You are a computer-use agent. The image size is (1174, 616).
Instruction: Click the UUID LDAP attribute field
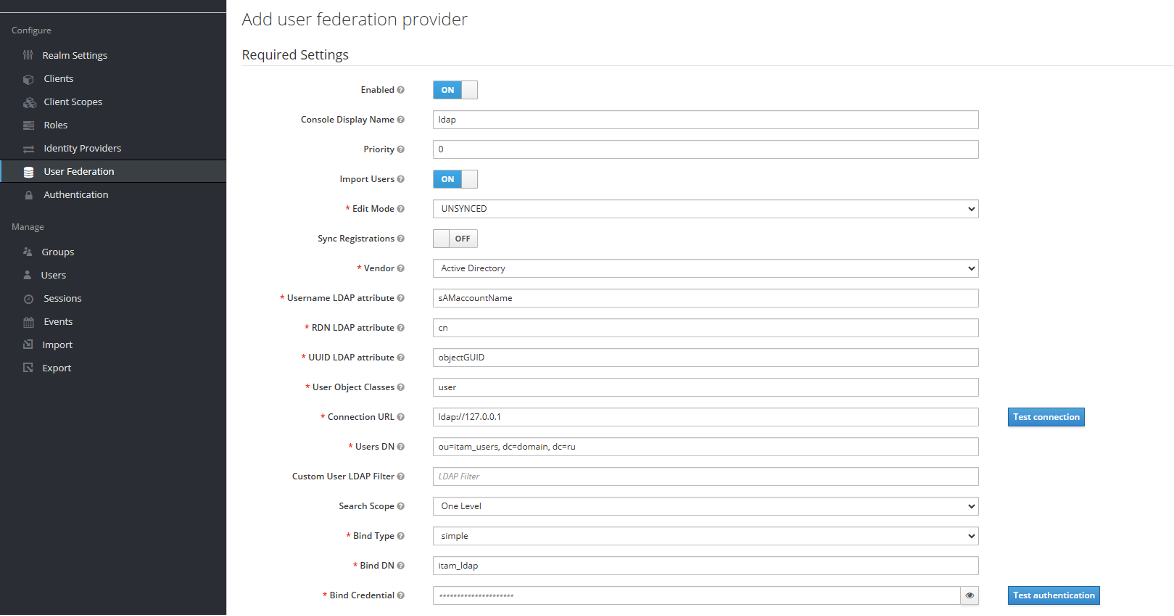tap(705, 358)
